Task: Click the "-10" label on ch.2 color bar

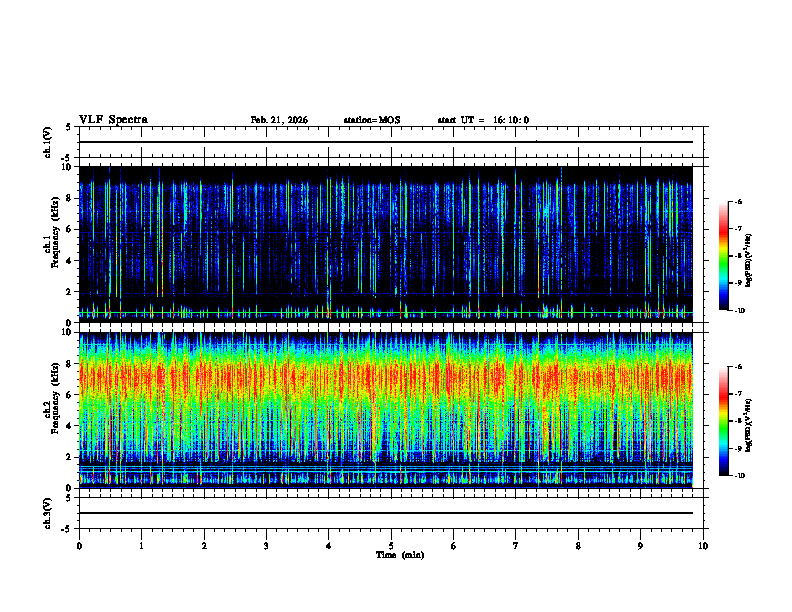Action: 739,476
